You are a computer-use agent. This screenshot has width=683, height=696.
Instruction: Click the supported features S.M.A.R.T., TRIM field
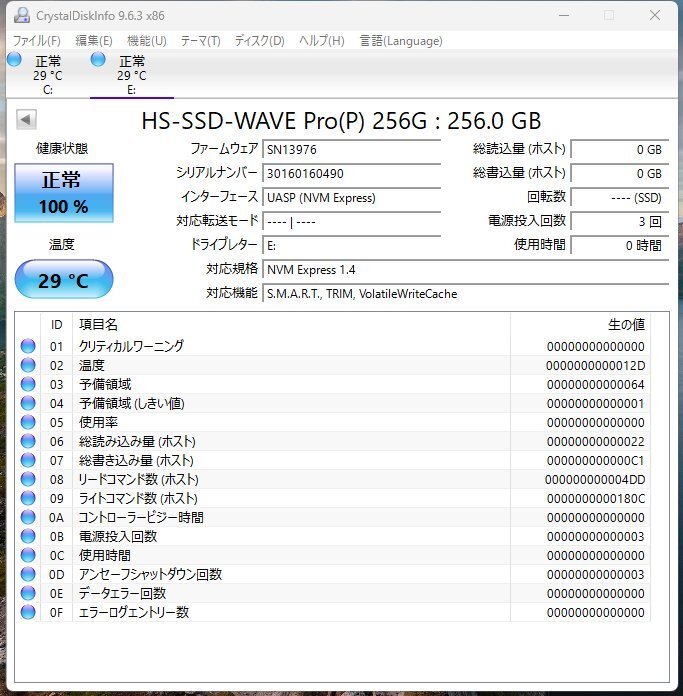point(466,293)
